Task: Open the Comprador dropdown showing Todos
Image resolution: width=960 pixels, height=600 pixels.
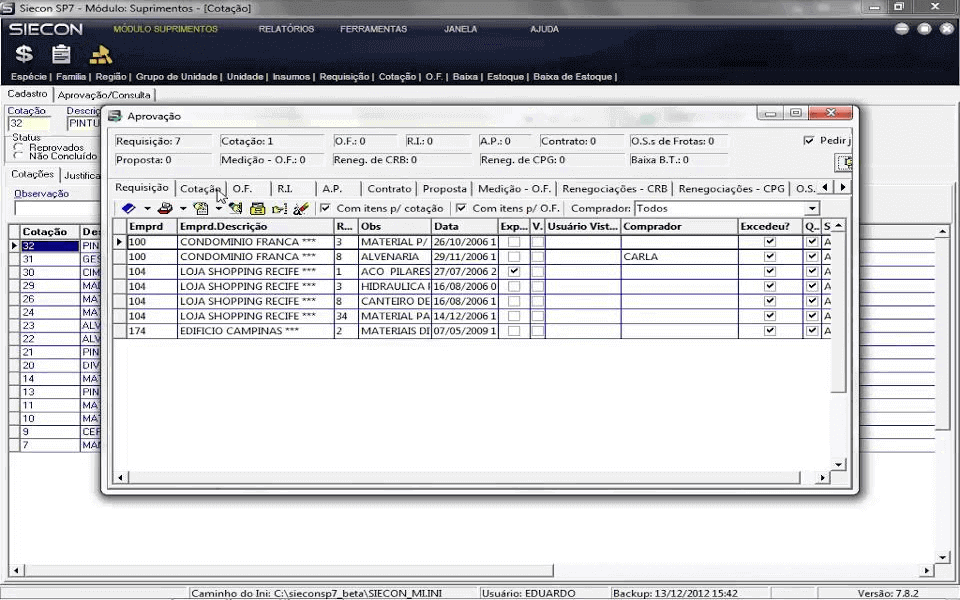Action: (812, 209)
